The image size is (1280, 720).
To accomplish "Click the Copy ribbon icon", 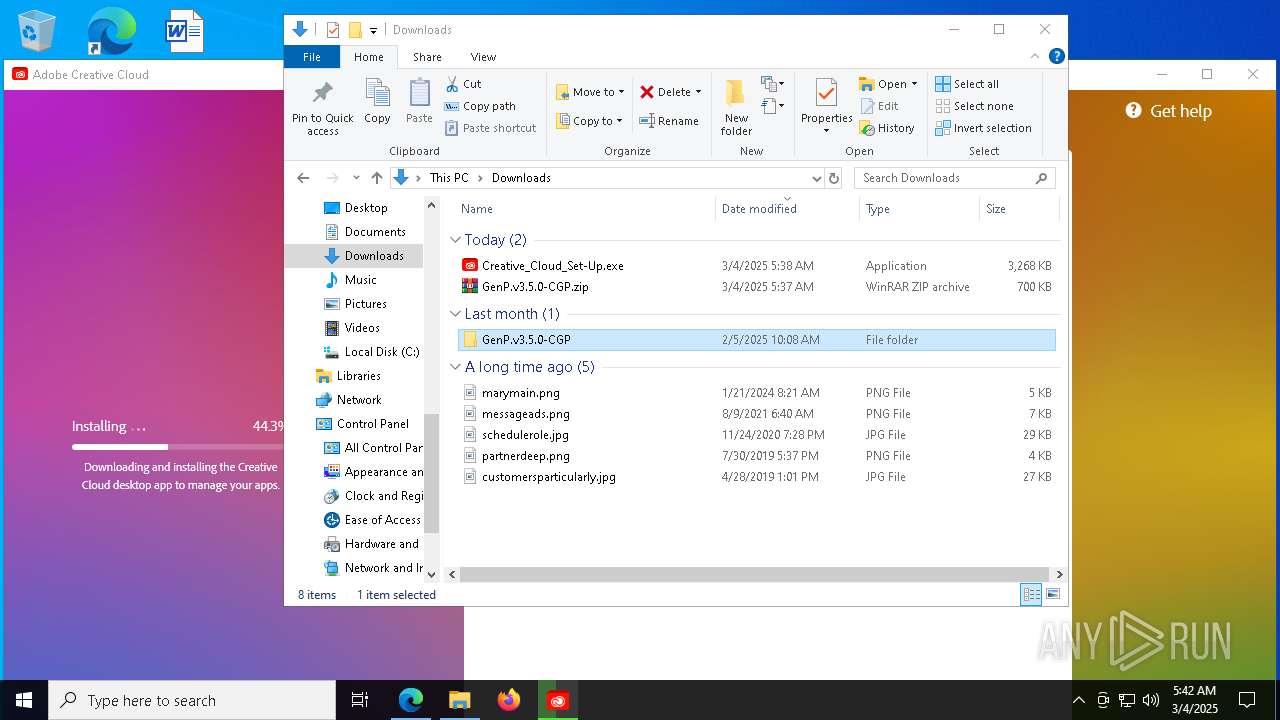I will point(377,92).
